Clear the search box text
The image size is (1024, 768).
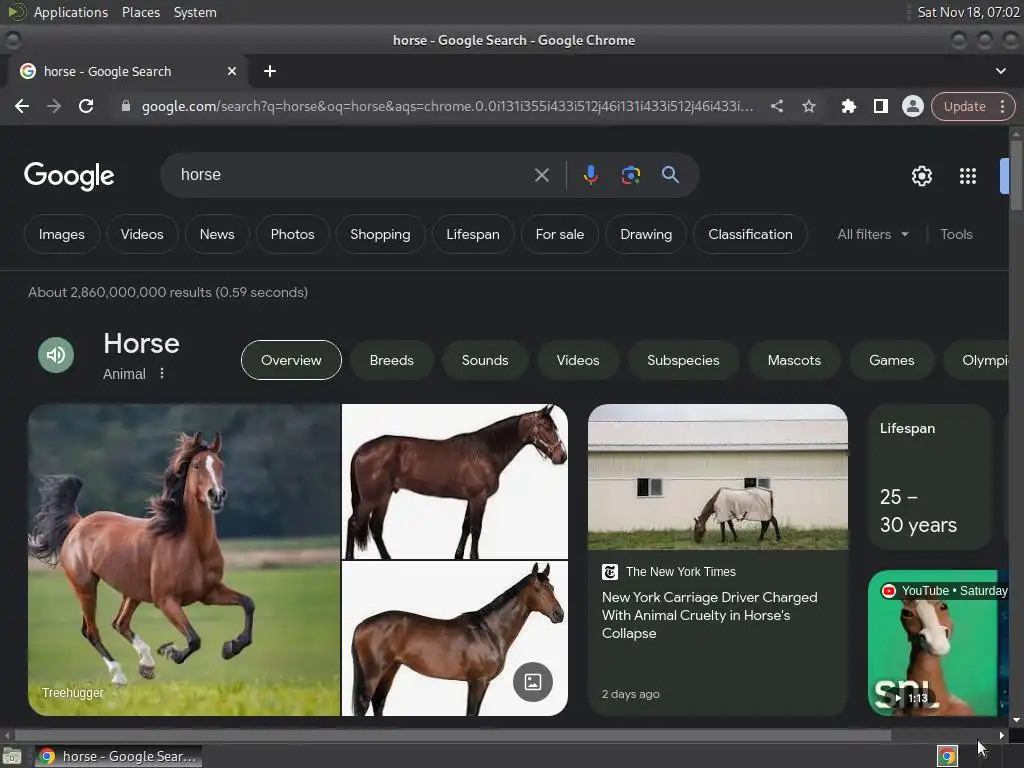(x=541, y=175)
